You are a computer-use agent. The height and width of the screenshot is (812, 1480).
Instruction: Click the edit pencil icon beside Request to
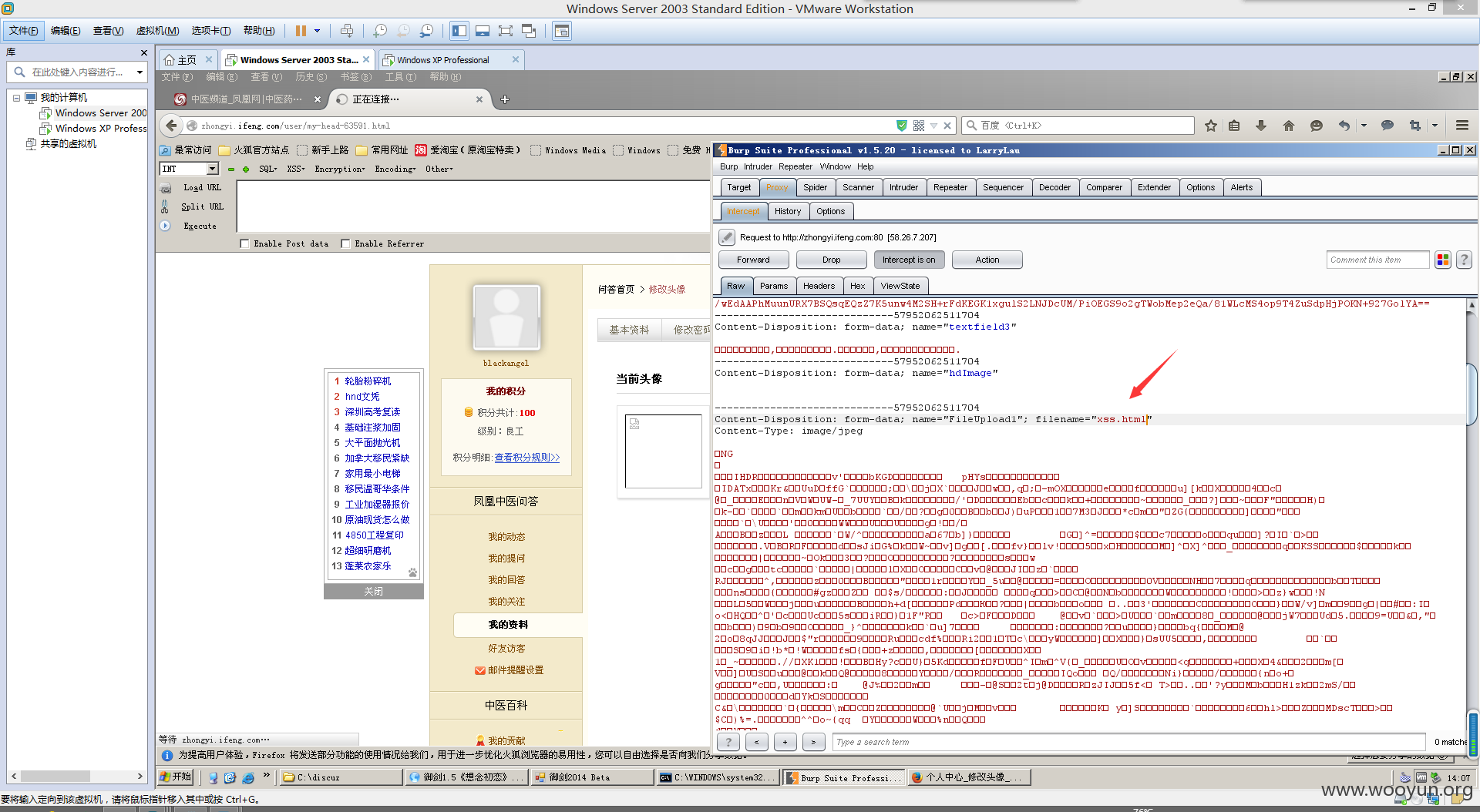[x=726, y=237]
